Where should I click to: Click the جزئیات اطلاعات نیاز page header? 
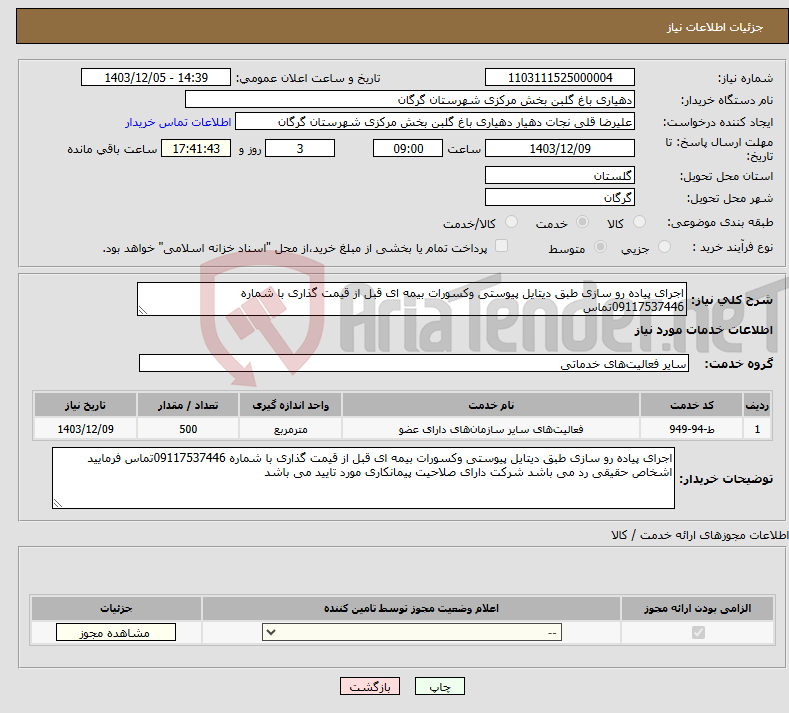pos(715,27)
